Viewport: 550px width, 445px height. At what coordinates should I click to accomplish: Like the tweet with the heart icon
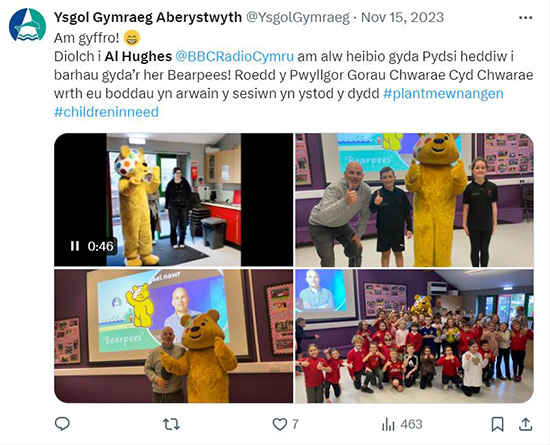[x=280, y=424]
